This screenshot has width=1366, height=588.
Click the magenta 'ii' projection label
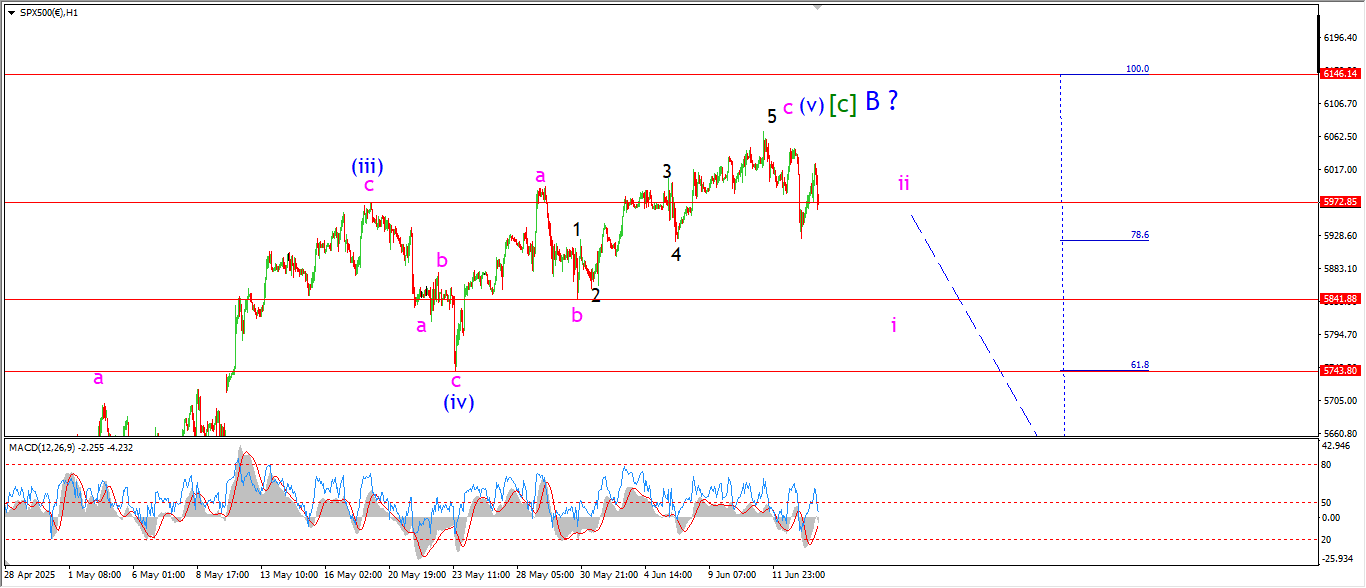coord(903,183)
